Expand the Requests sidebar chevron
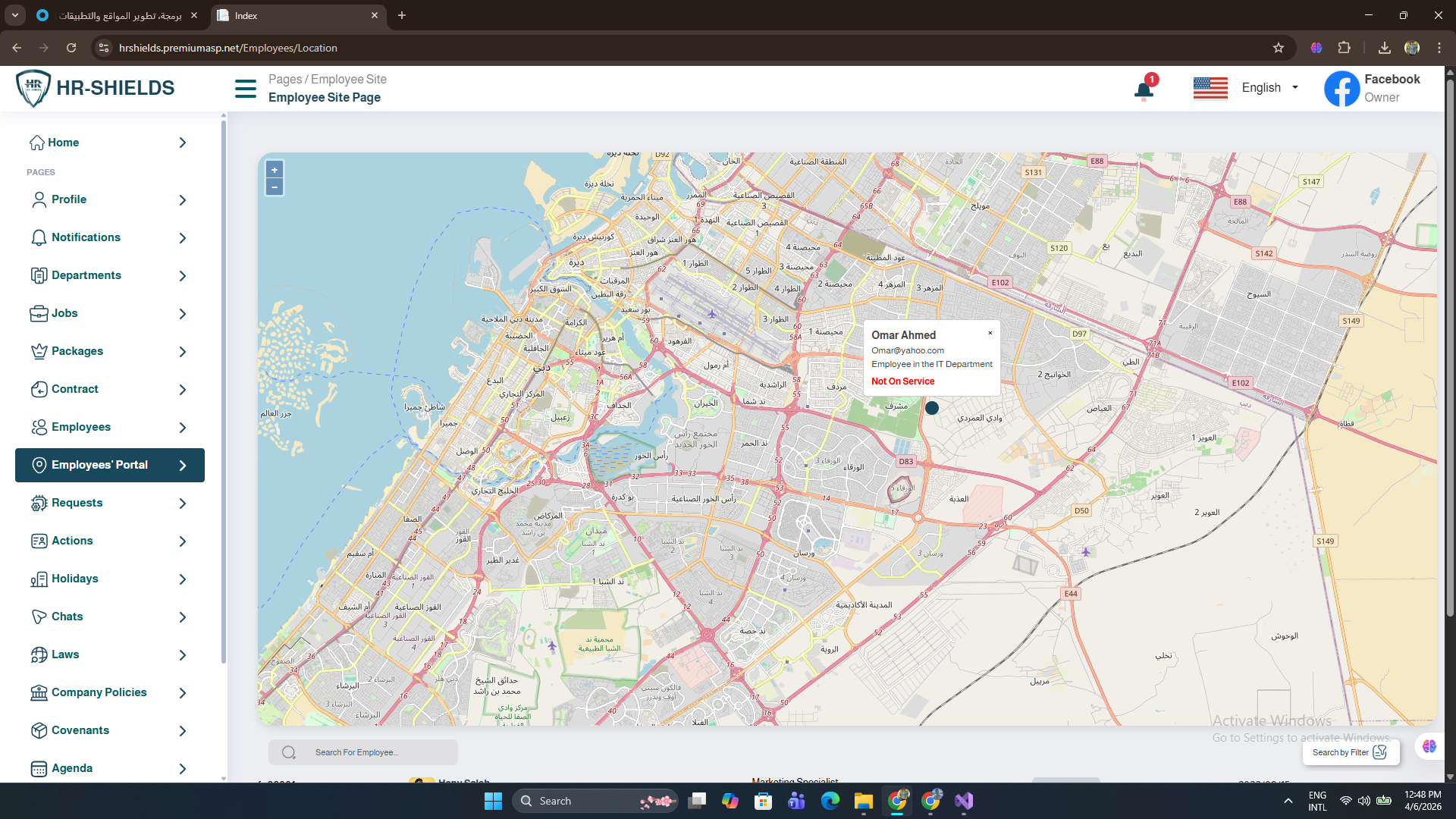This screenshot has height=819, width=1456. pyautogui.click(x=183, y=504)
